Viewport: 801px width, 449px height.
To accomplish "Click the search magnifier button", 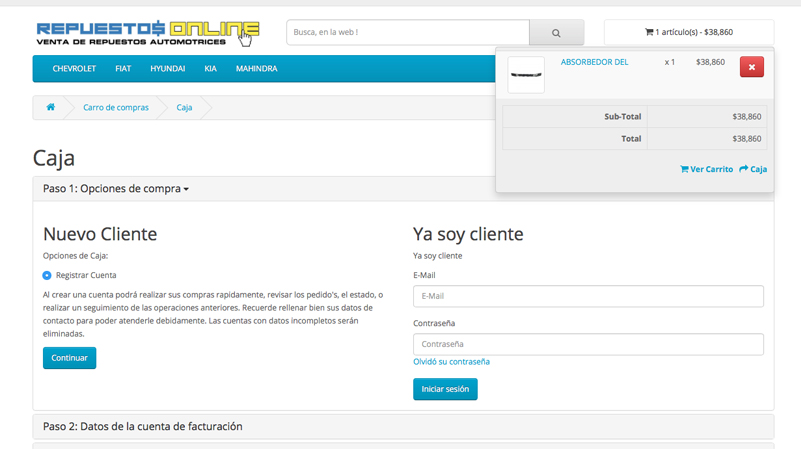I will click(x=556, y=33).
